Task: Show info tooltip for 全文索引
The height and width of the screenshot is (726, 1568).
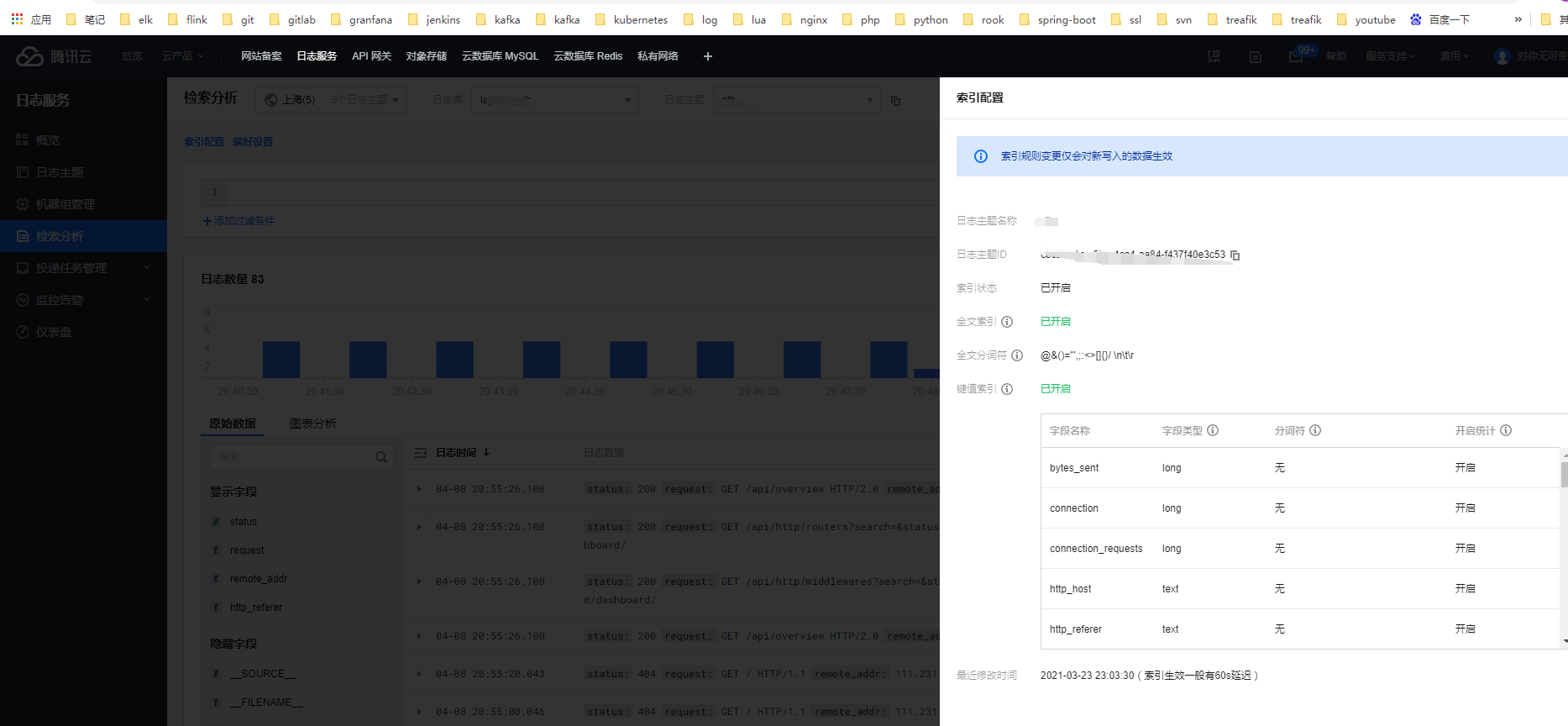Action: coord(1007,322)
